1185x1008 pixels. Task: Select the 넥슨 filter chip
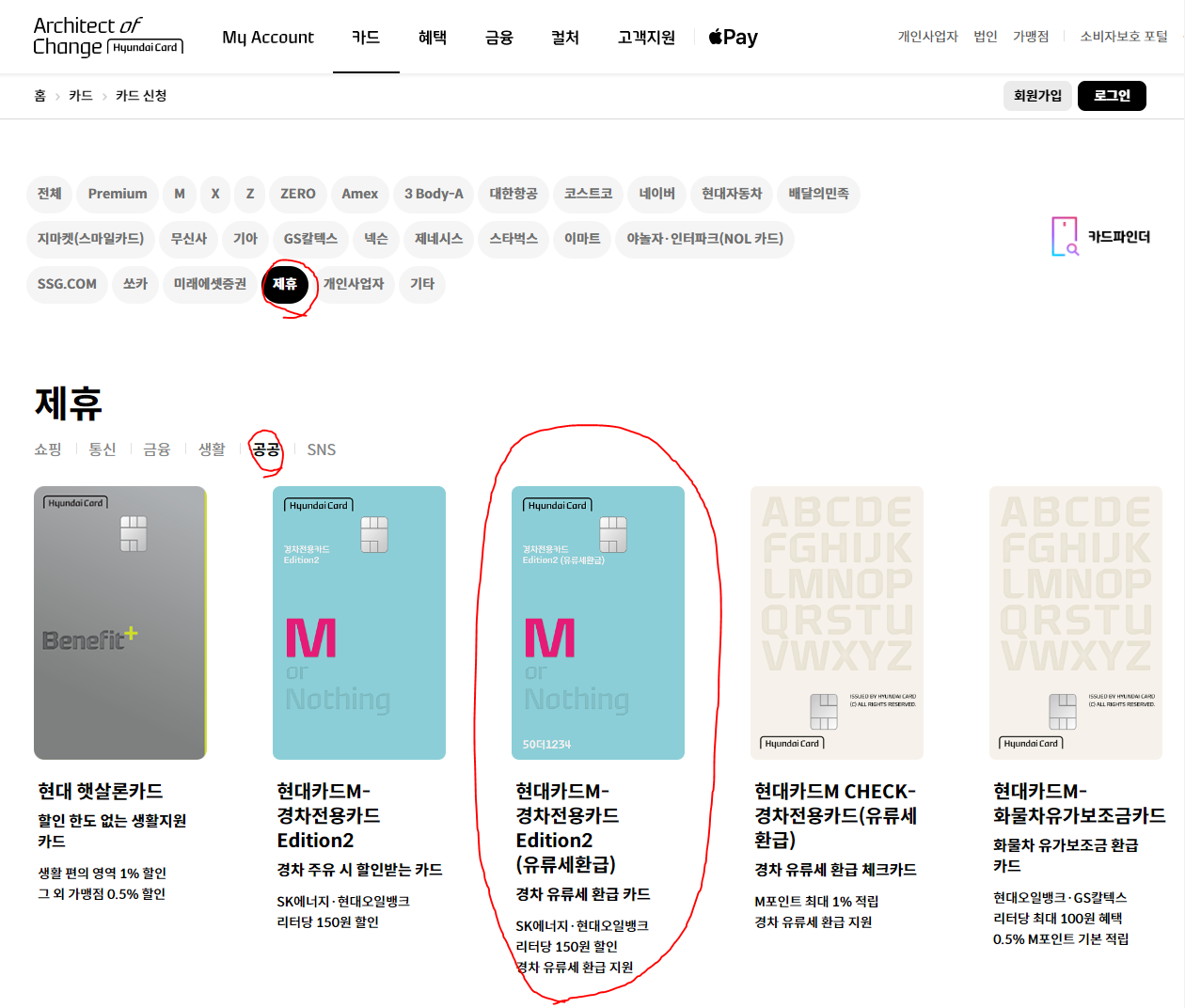376,239
